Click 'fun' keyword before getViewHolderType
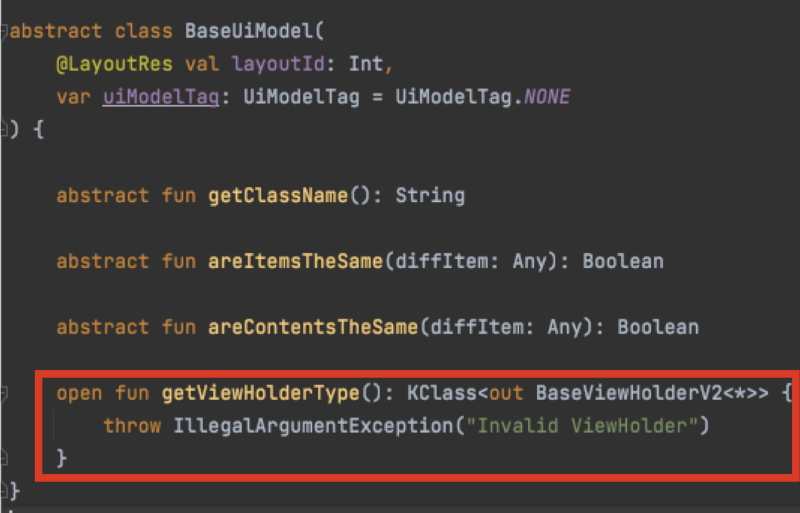The width and height of the screenshot is (800, 513). tap(132, 393)
